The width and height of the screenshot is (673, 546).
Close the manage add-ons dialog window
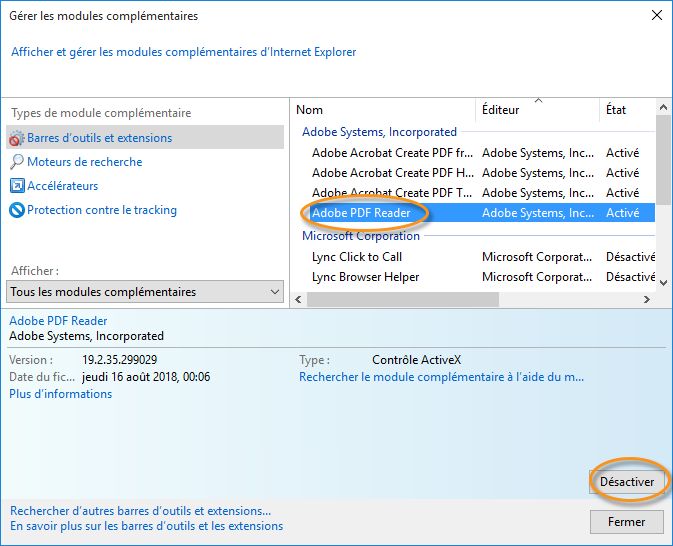[x=656, y=16]
